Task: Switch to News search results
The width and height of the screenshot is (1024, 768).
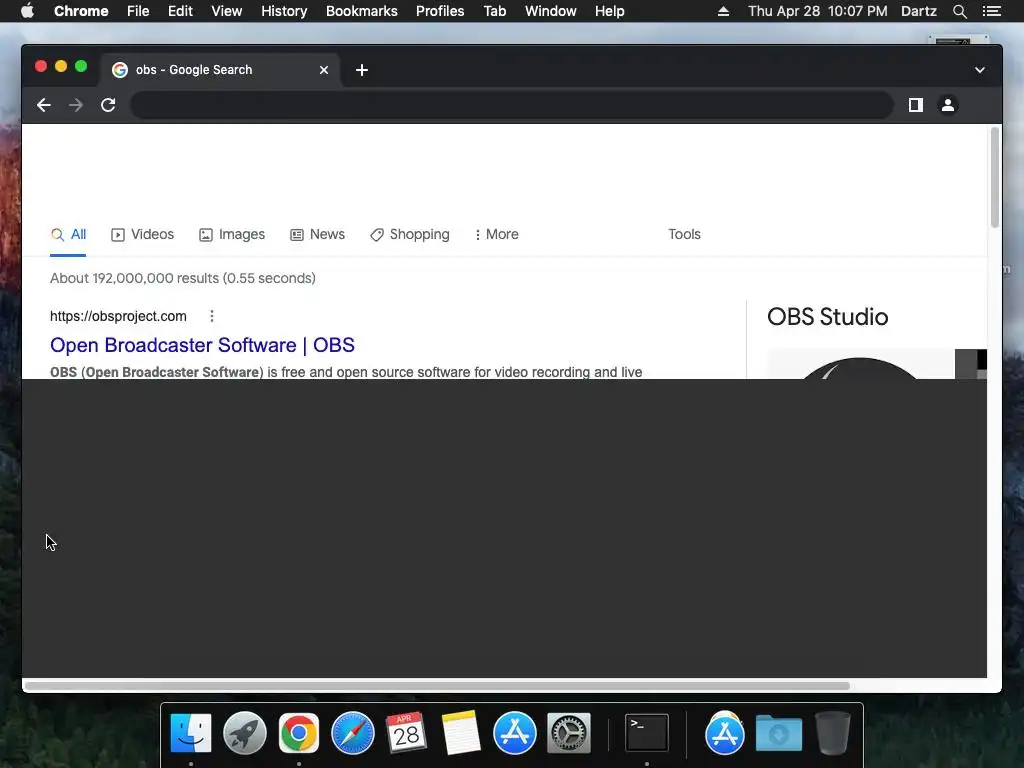Action: point(317,234)
